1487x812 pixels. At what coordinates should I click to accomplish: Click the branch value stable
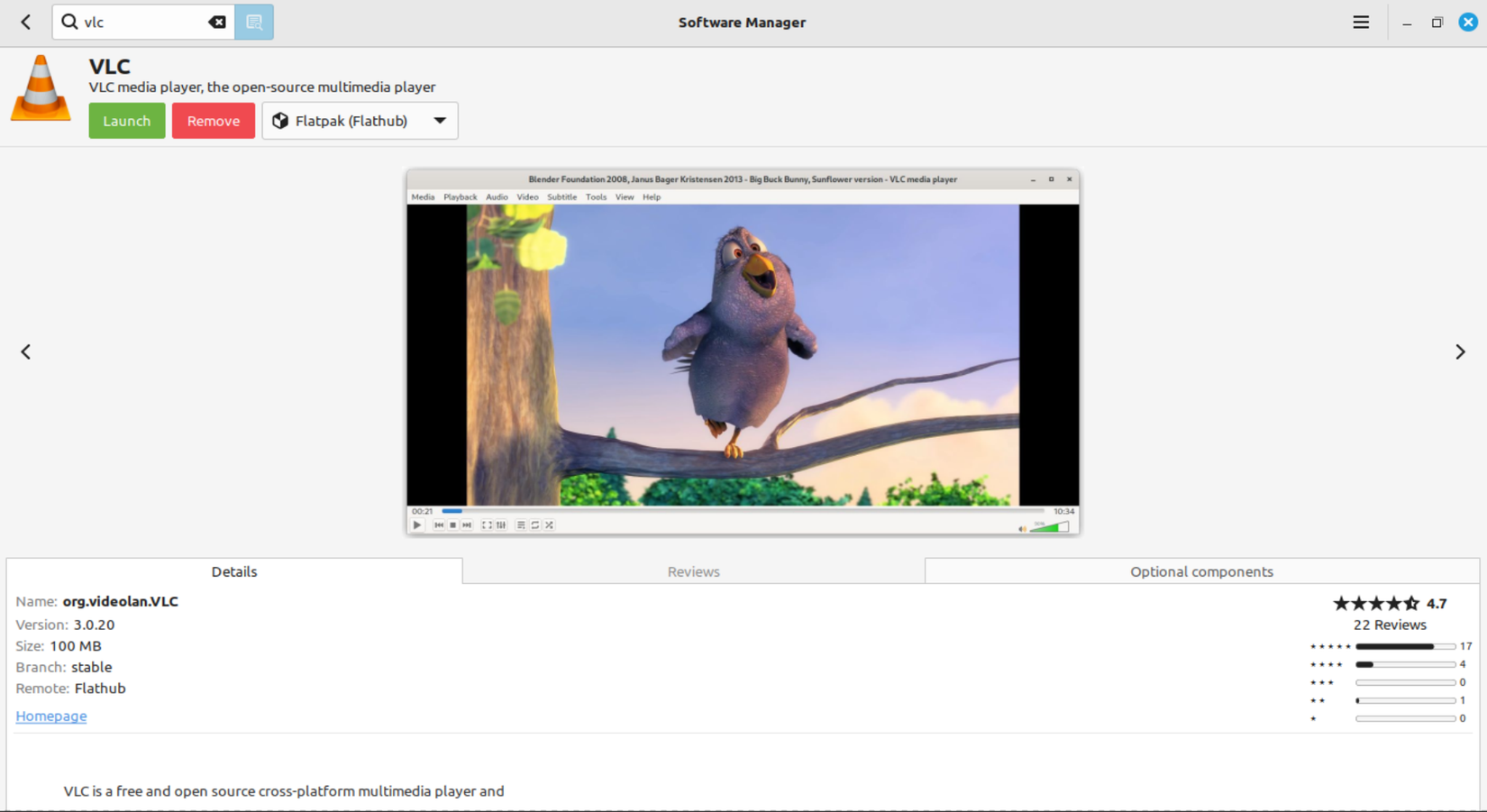[92, 667]
